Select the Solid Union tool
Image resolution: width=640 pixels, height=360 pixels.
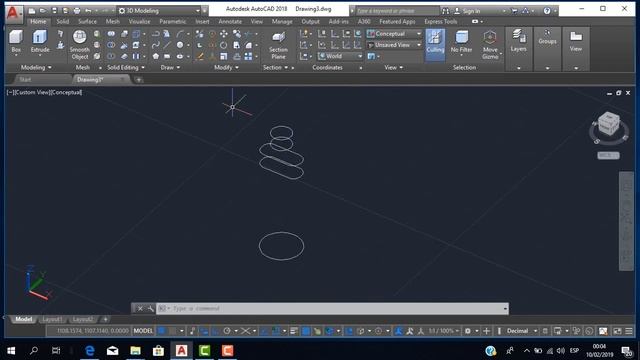(x=111, y=34)
